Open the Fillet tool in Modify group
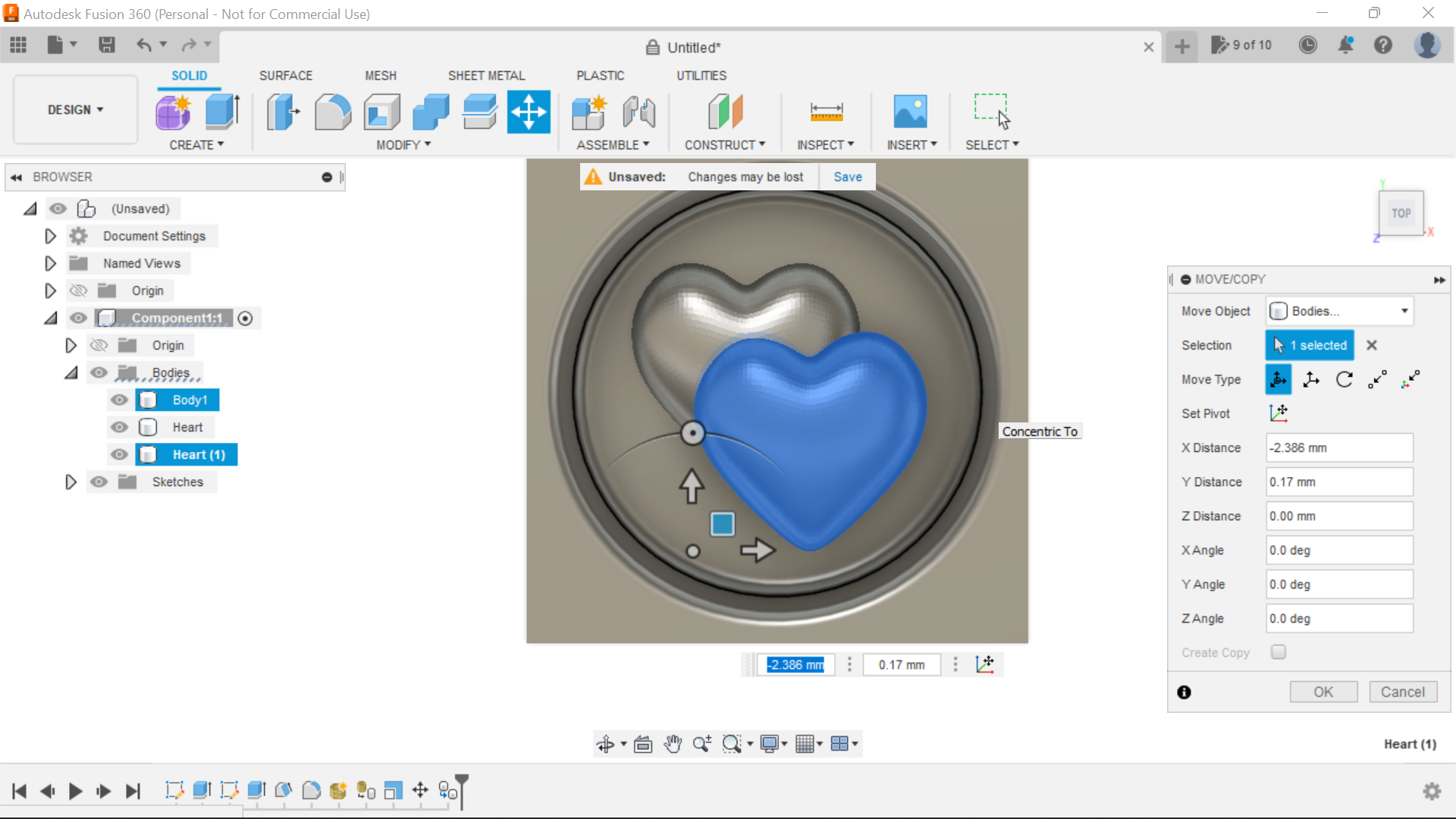This screenshot has height=819, width=1456. [x=332, y=111]
